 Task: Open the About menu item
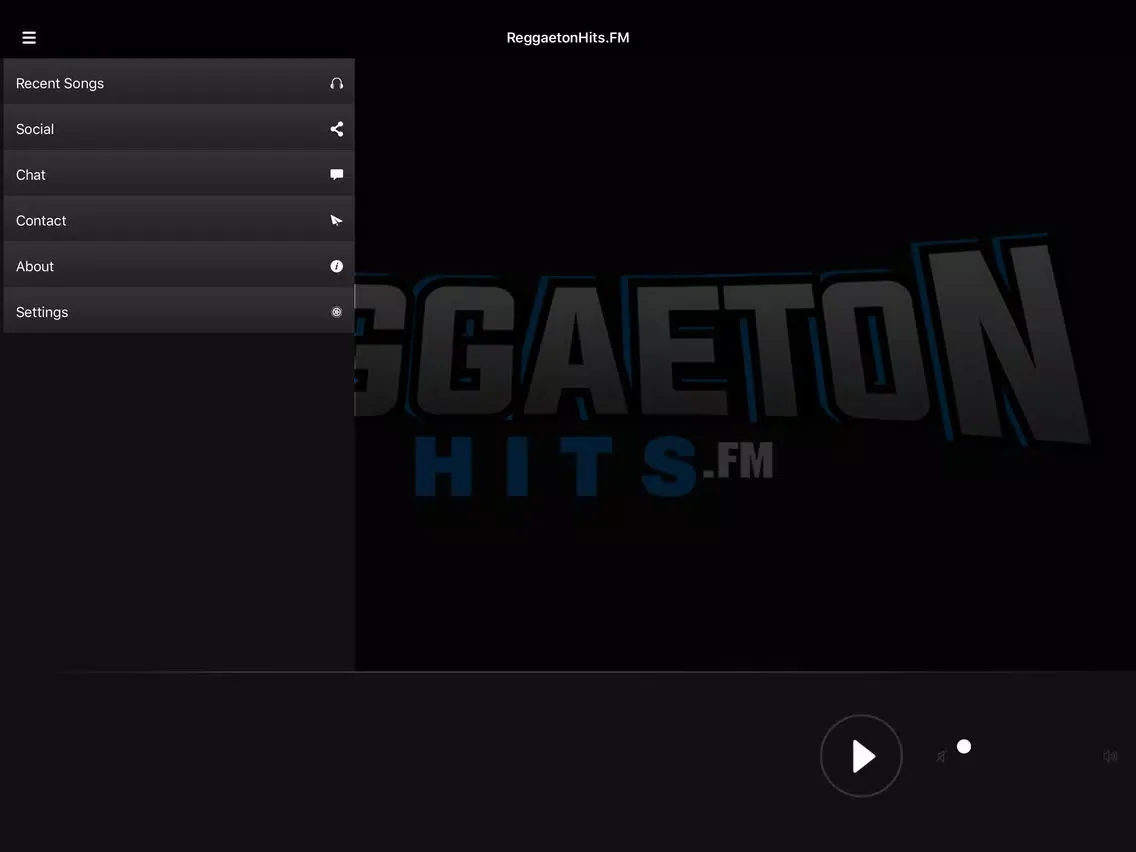point(179,266)
